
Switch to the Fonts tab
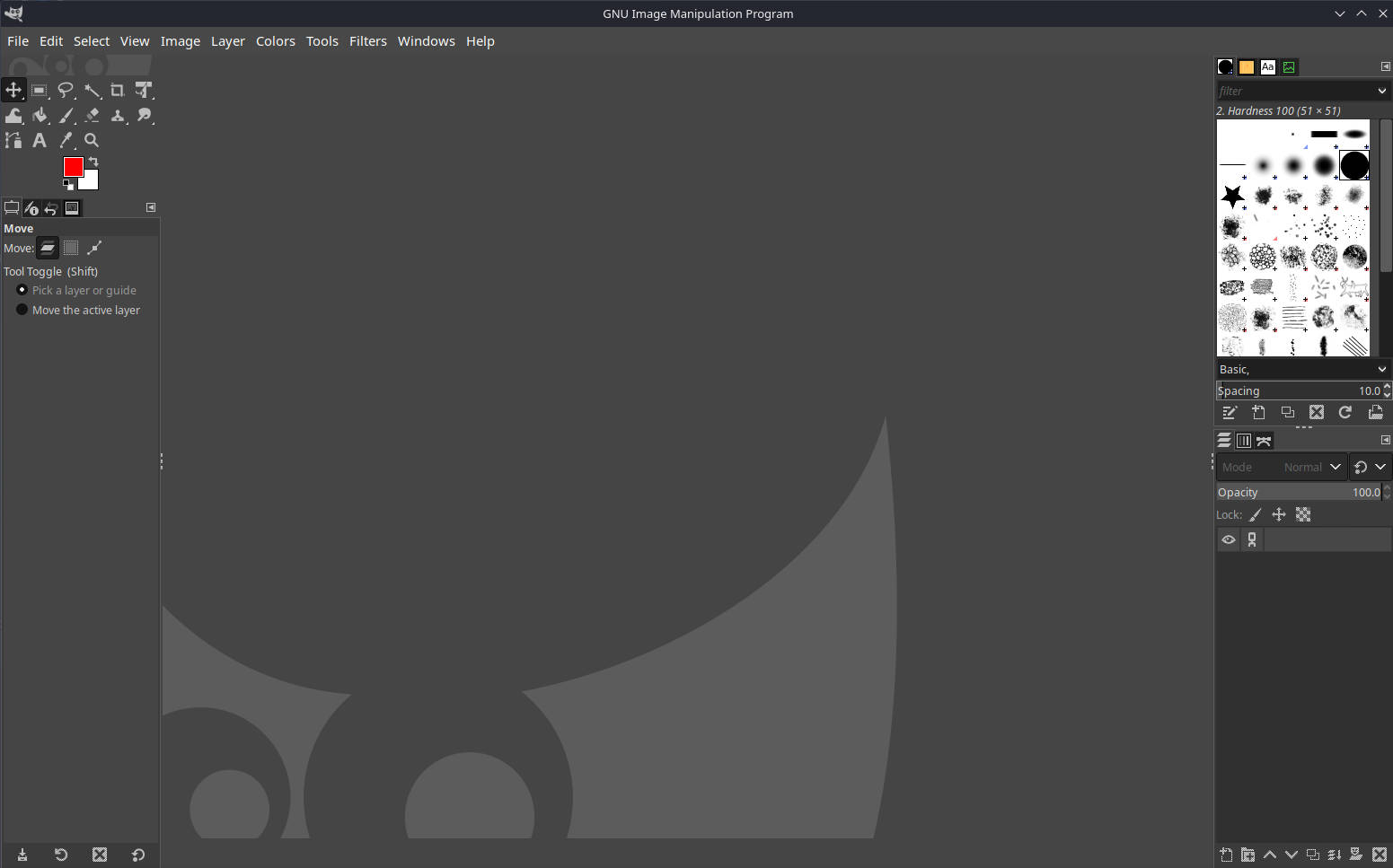tap(1267, 67)
